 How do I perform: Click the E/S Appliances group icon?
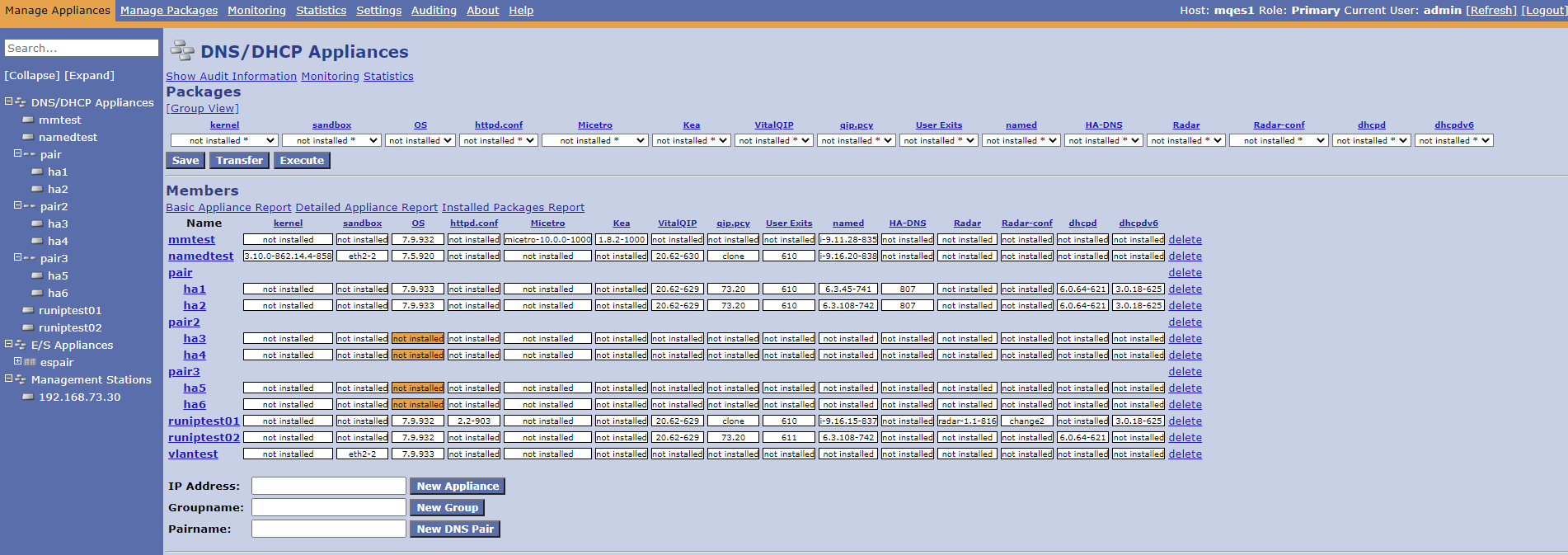[x=21, y=345]
